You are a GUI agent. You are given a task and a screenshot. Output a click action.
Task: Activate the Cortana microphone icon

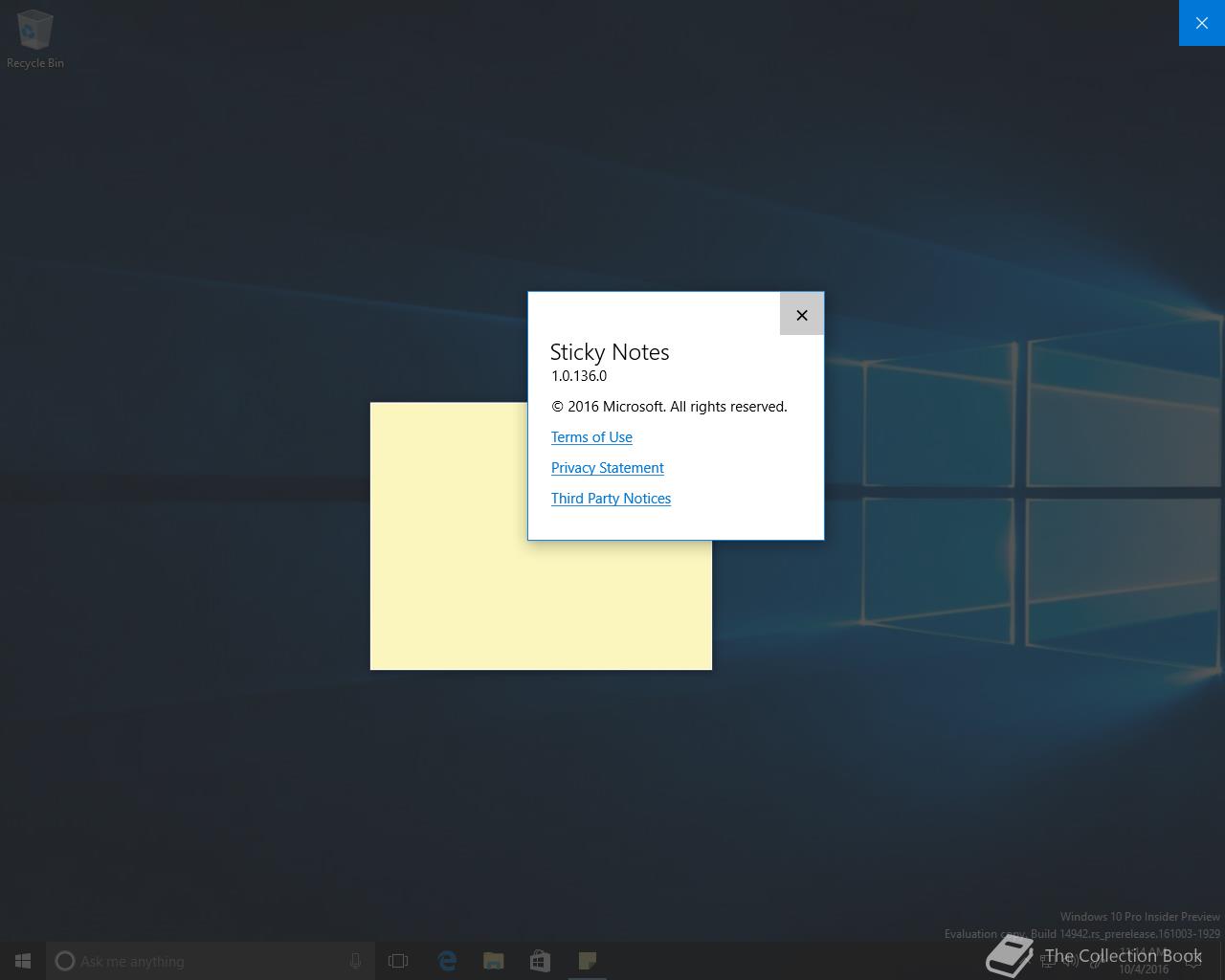(356, 961)
